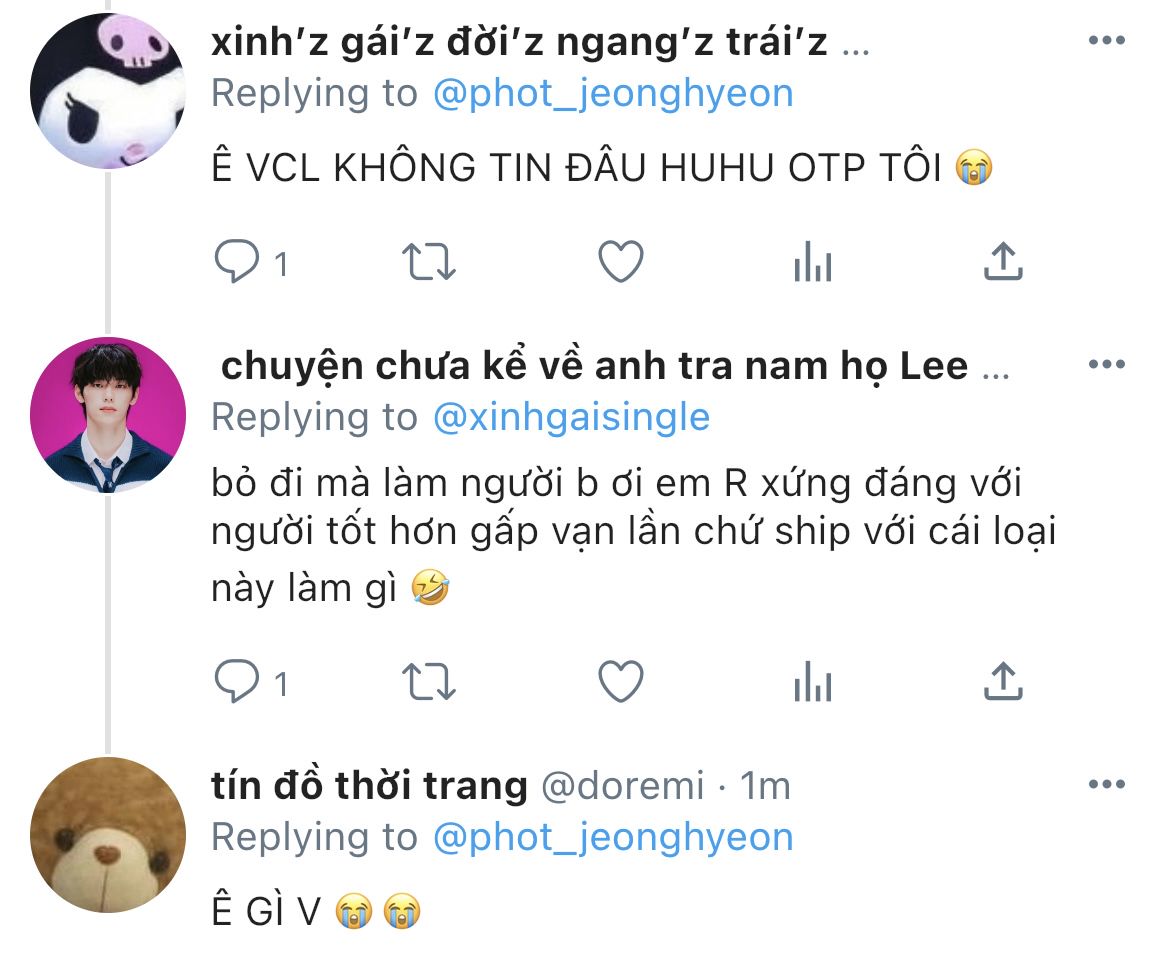Open tín đồ thời trang profile name

pyautogui.click(x=369, y=785)
